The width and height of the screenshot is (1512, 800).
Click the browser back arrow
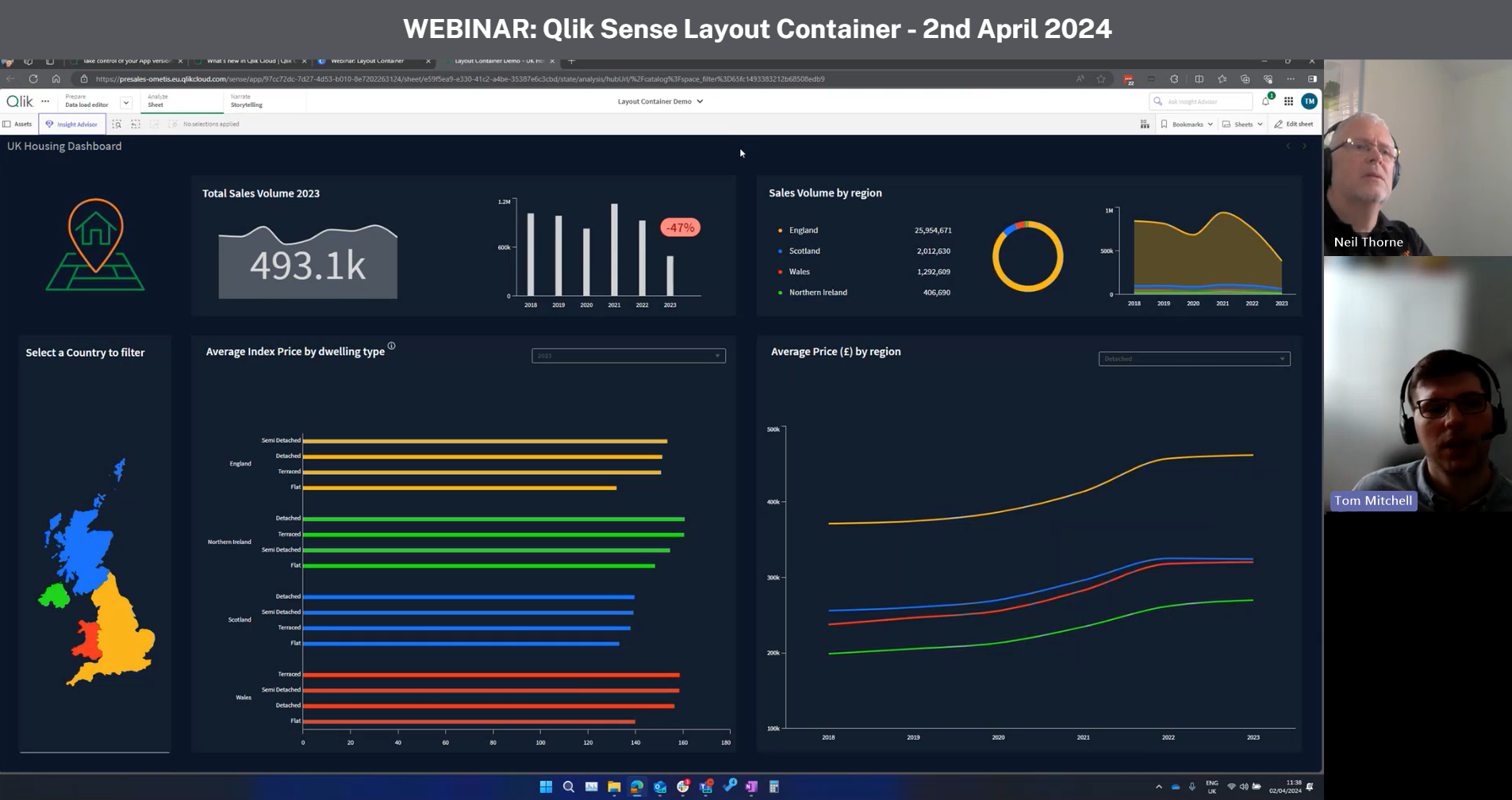(10, 79)
